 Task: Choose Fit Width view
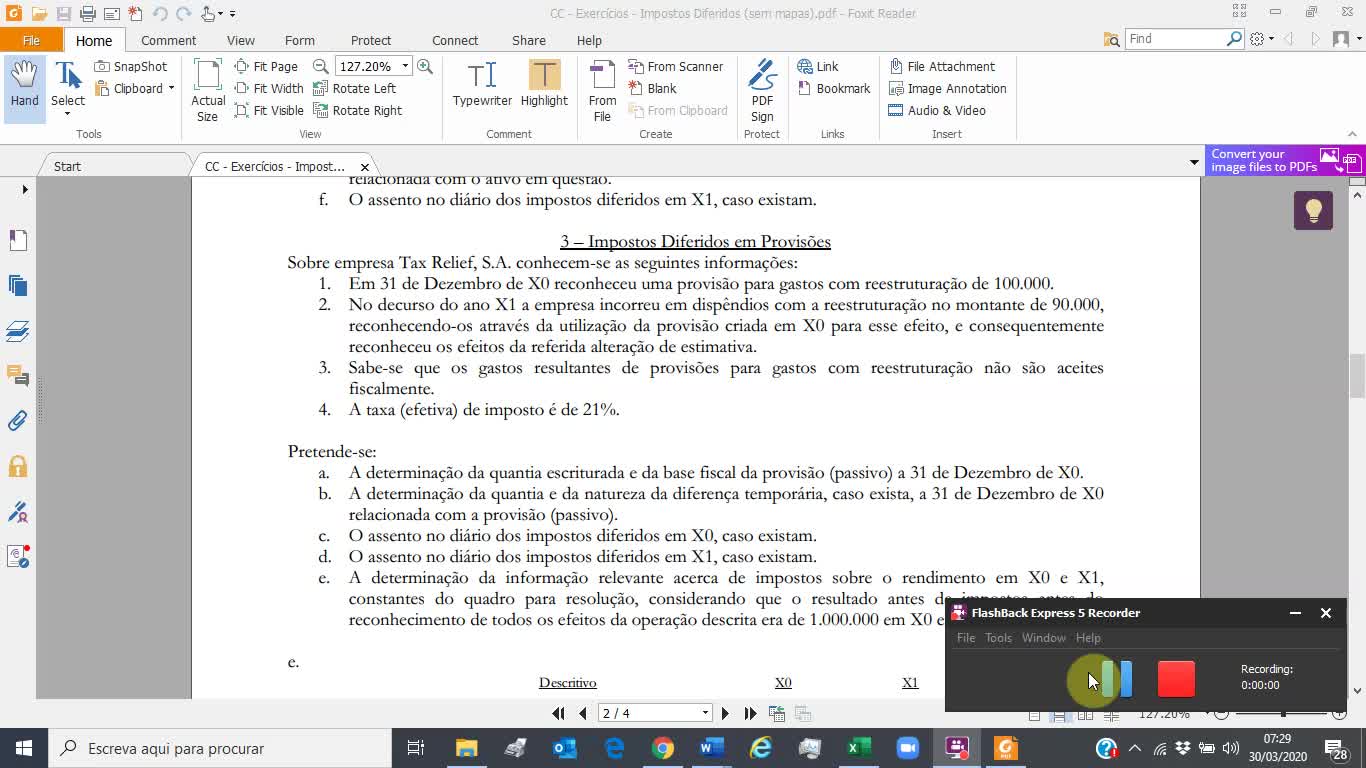pyautogui.click(x=268, y=88)
